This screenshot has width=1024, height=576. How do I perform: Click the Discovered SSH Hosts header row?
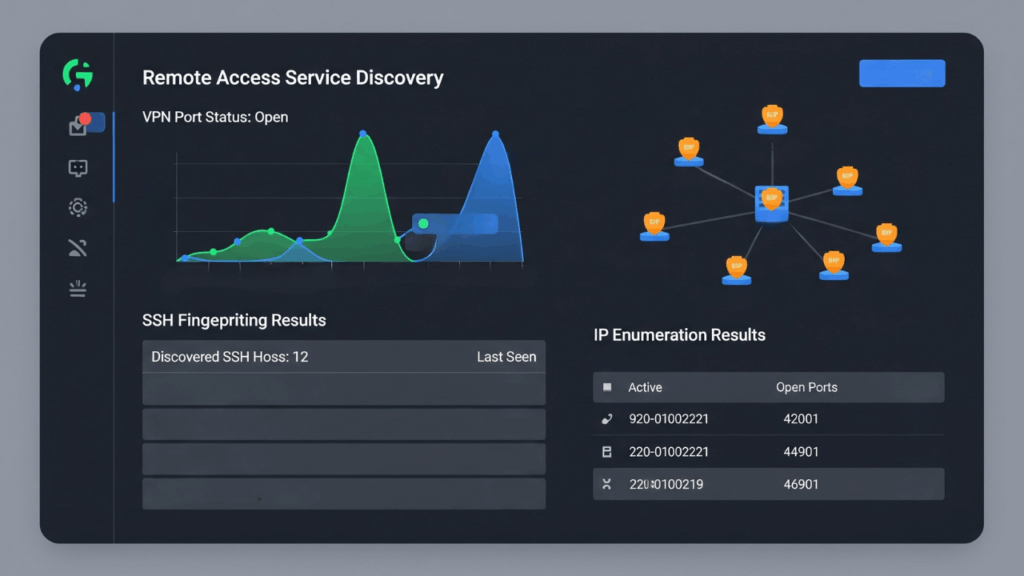[x=343, y=357]
